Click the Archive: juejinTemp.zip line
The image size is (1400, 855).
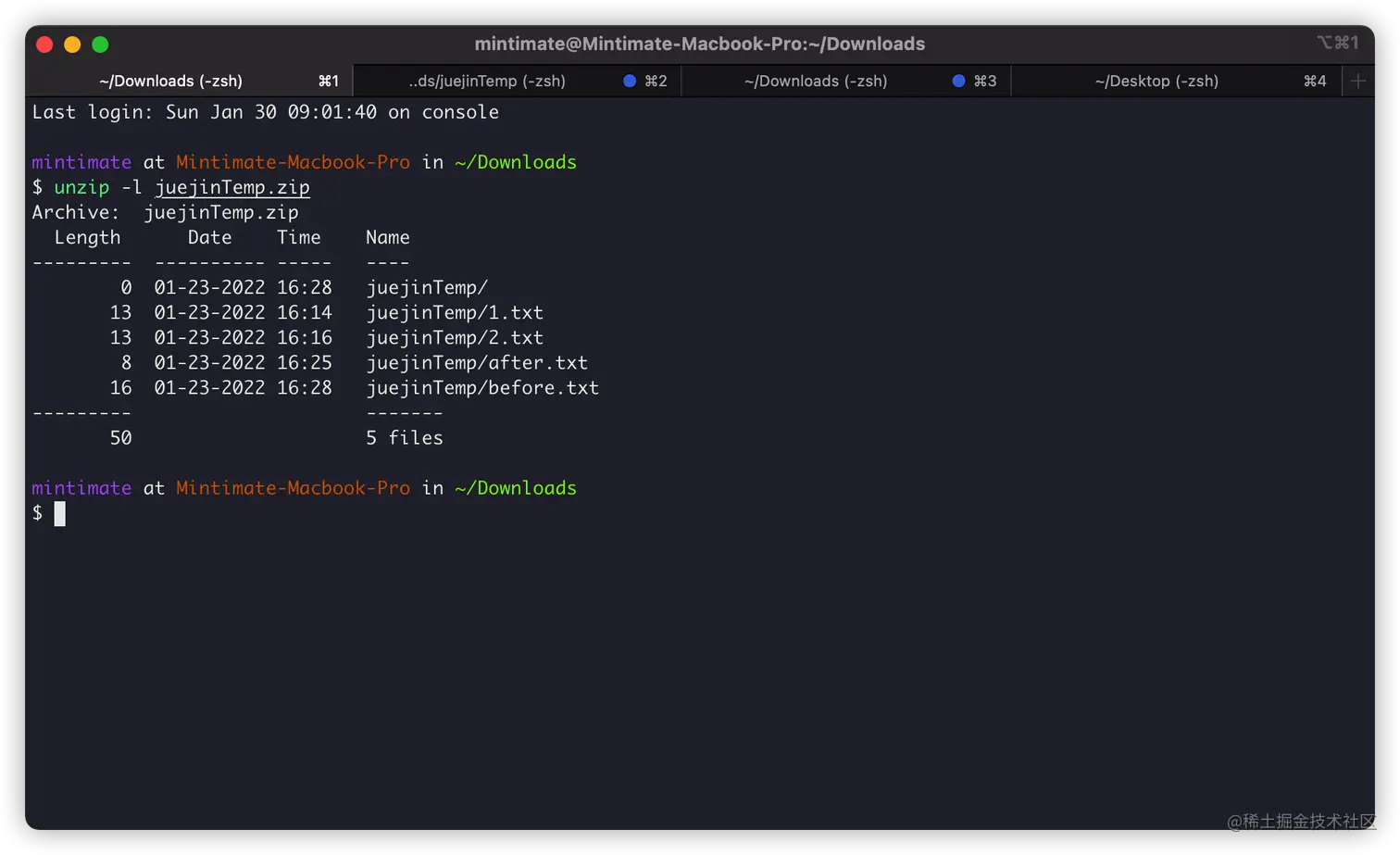(166, 212)
